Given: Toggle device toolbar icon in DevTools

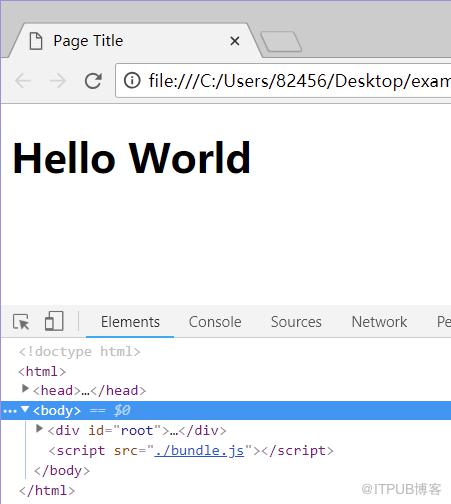Looking at the screenshot, I should click(54, 321).
